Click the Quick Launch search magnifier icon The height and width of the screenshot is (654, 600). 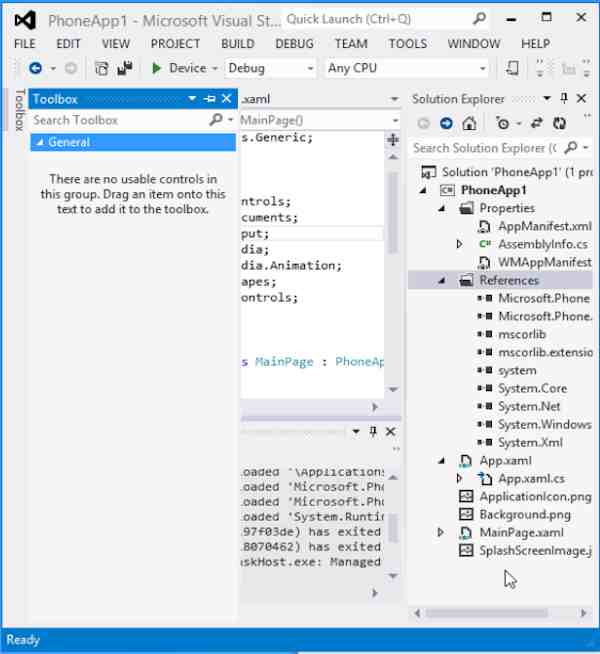tap(480, 18)
